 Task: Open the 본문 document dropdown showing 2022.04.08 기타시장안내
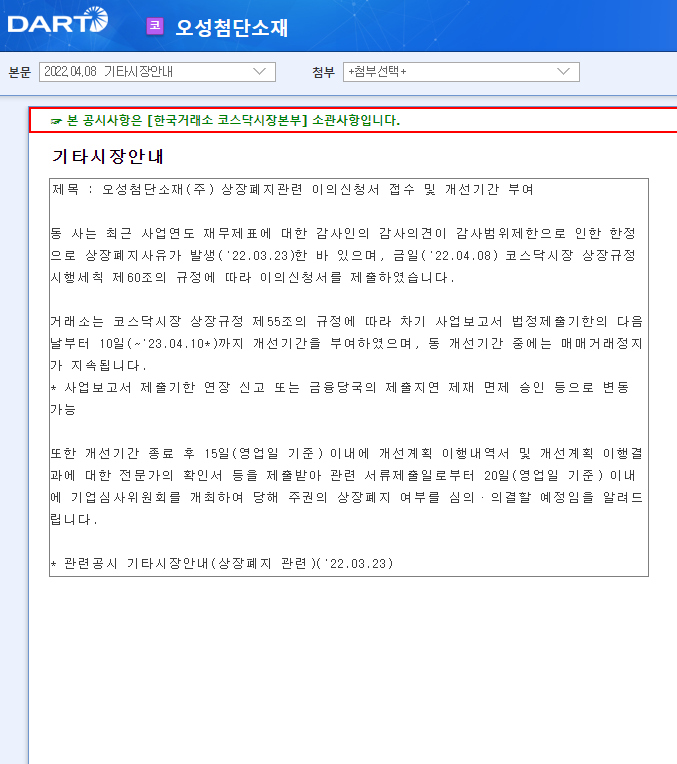(x=157, y=72)
